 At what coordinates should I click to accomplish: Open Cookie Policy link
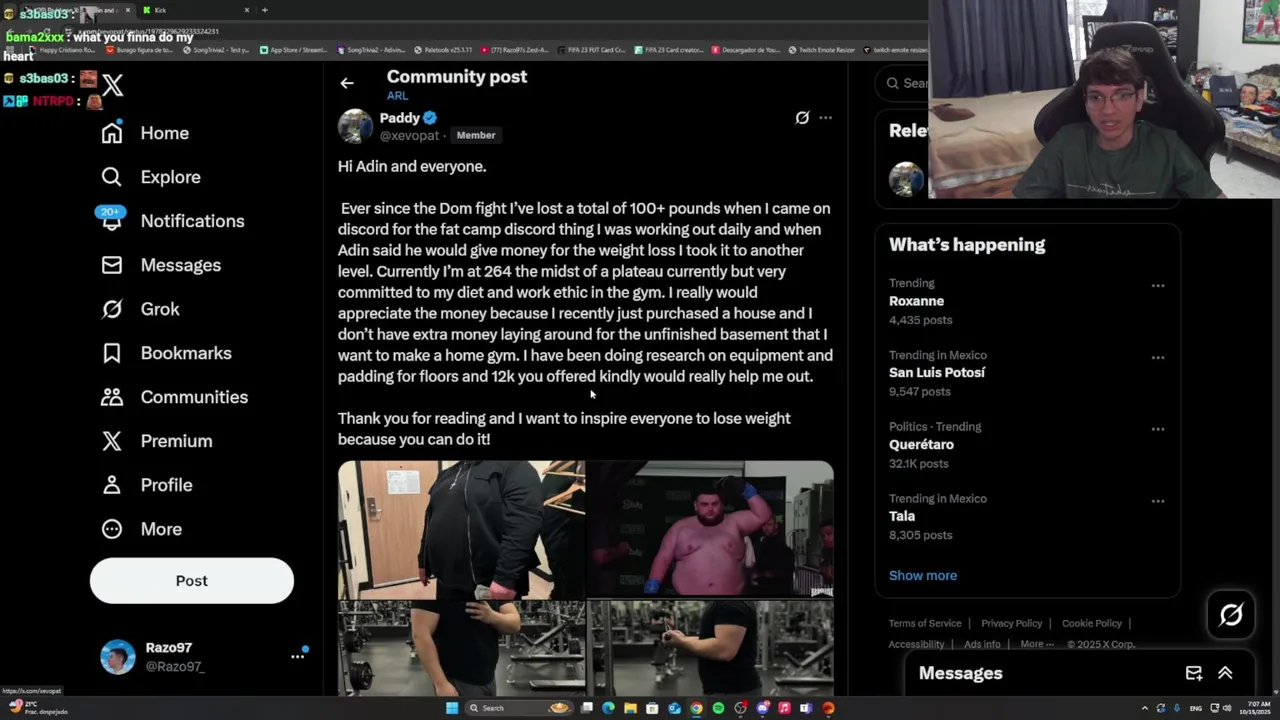tap(1092, 623)
